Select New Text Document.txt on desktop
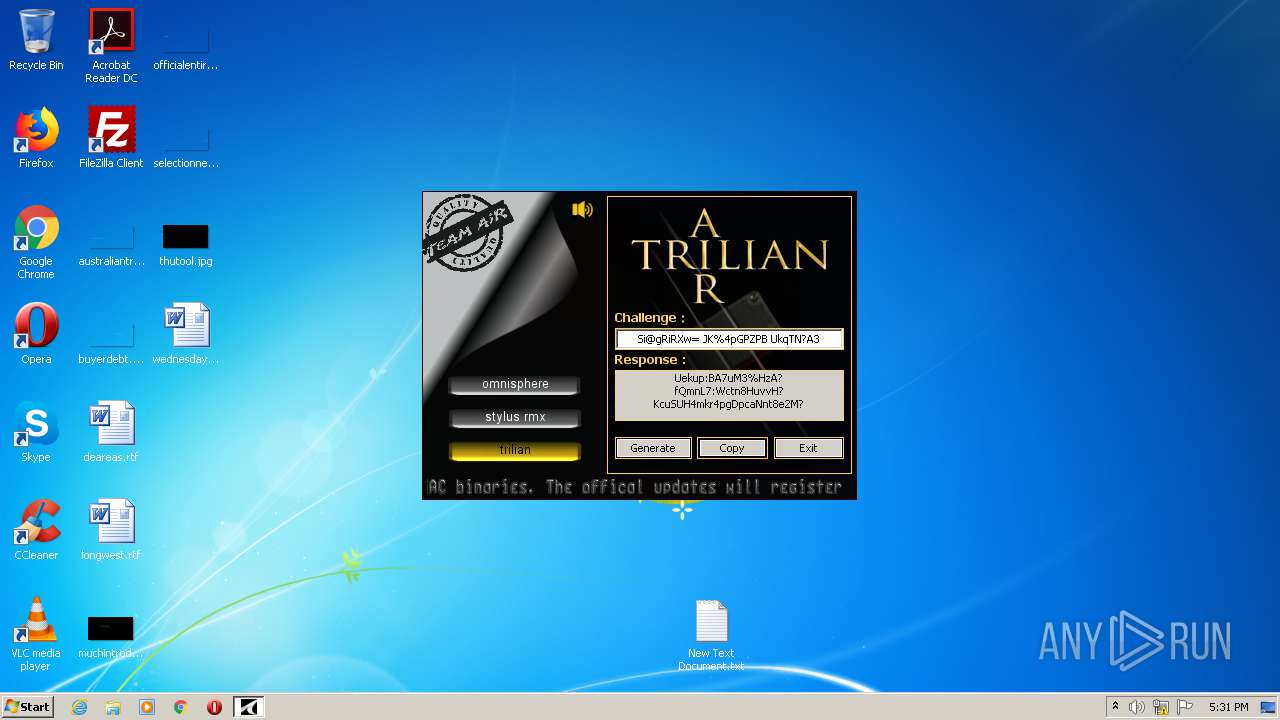This screenshot has height=720, width=1280. click(711, 636)
